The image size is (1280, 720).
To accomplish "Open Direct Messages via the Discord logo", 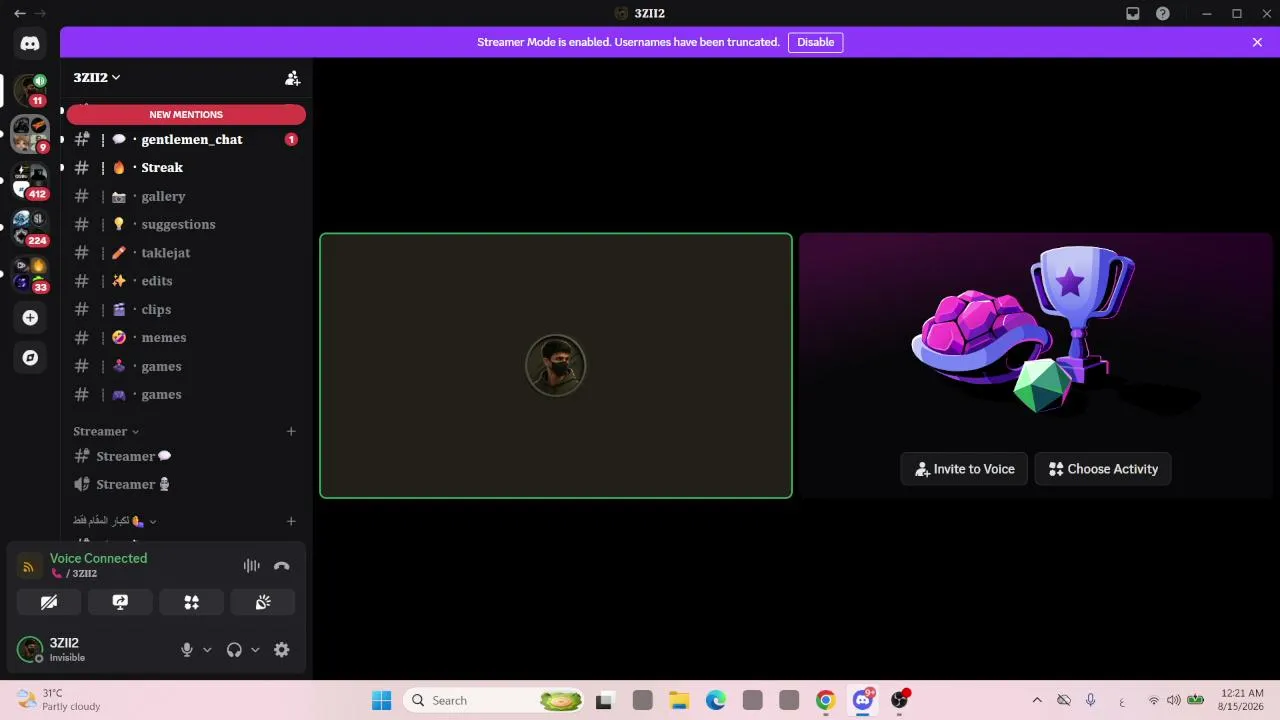I will pos(30,43).
